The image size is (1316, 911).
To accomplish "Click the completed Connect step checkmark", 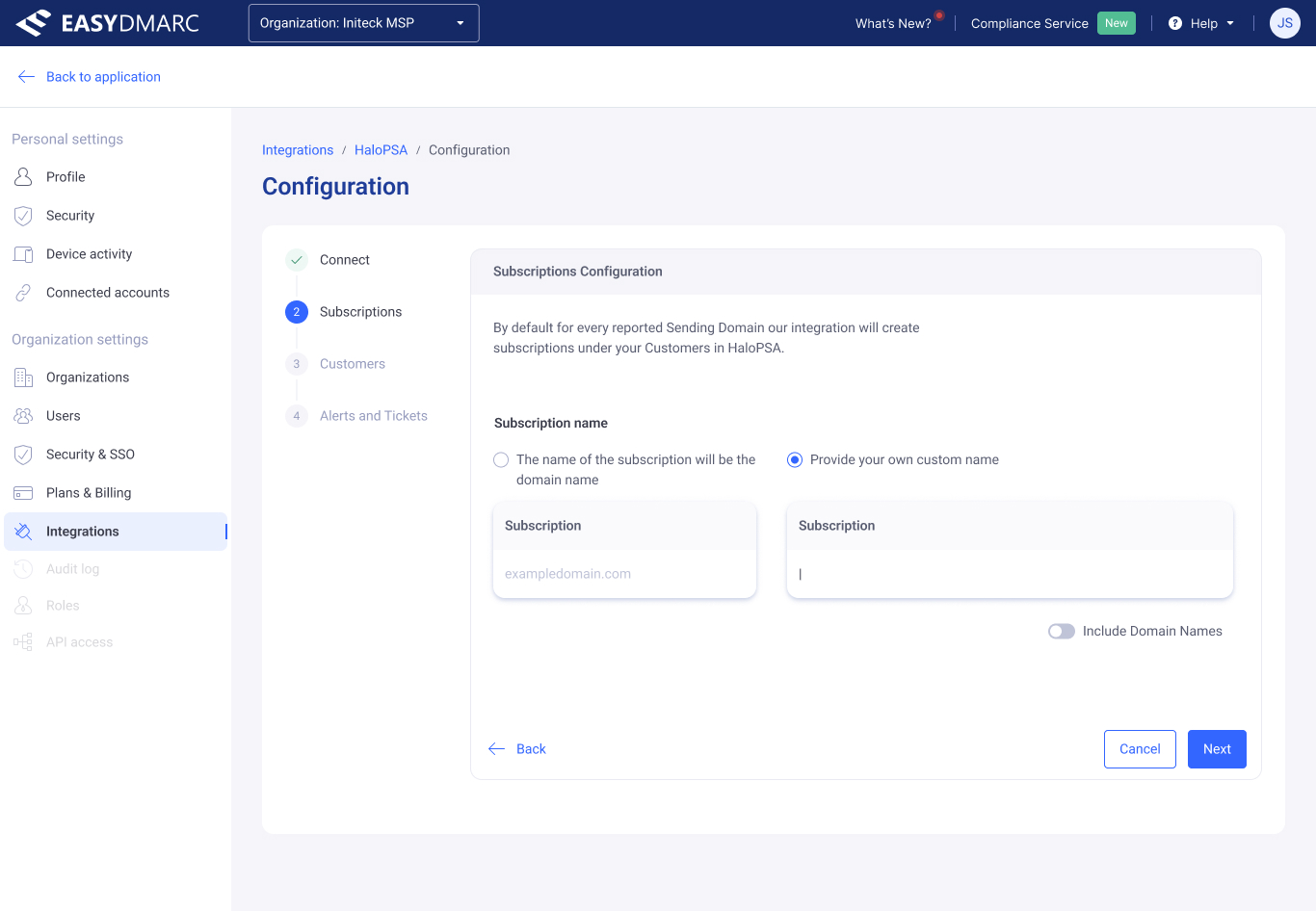I will [x=297, y=260].
